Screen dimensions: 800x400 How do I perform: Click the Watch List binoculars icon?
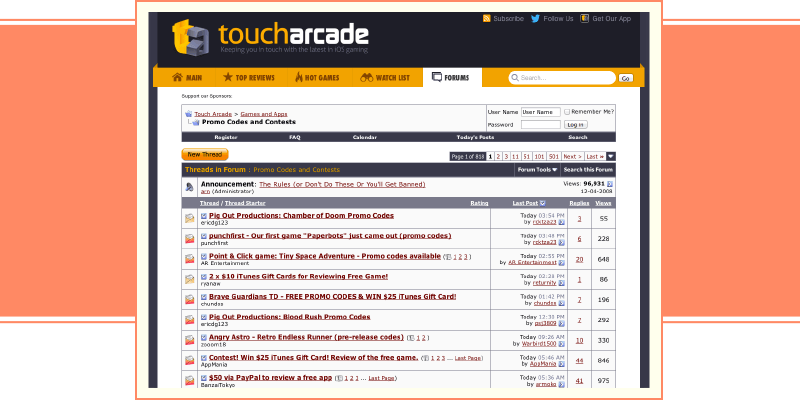pos(366,78)
